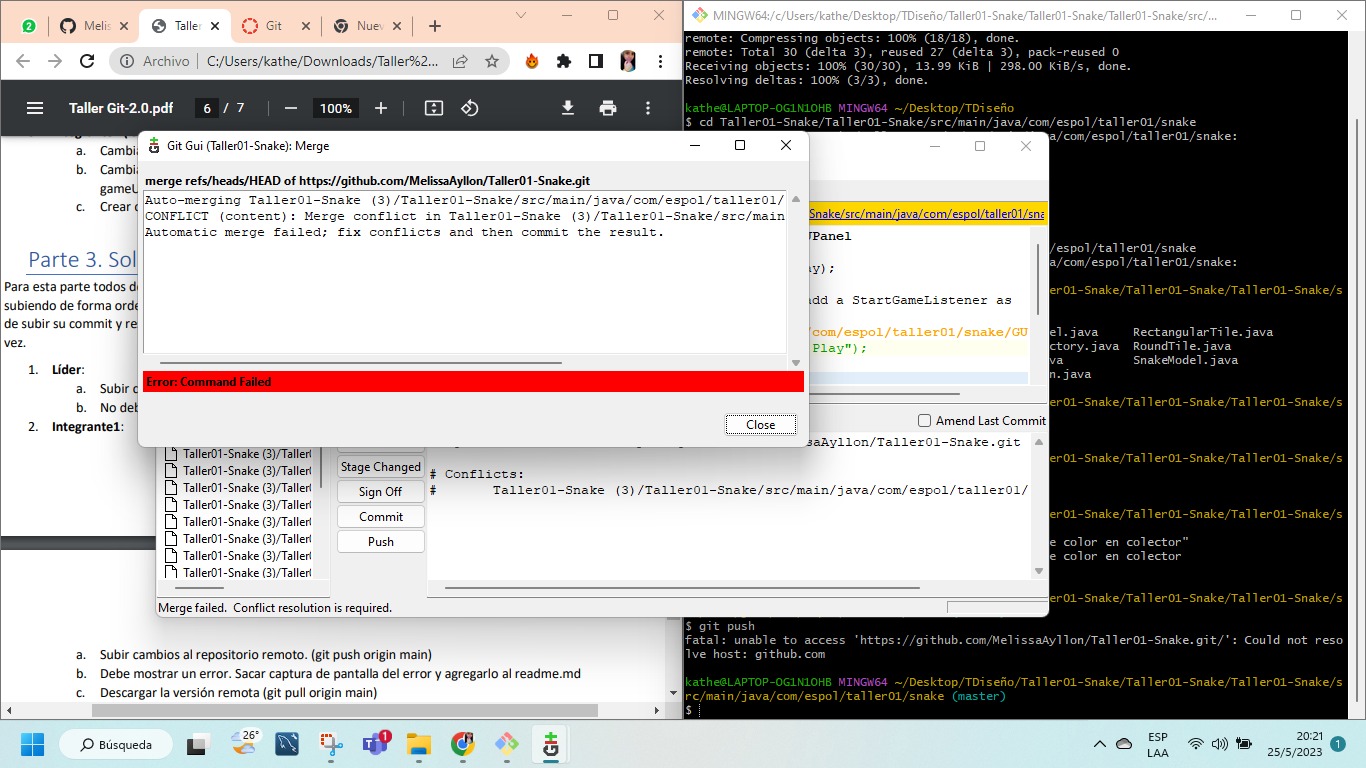Image resolution: width=1366 pixels, height=768 pixels.
Task: Select the fit-to-page icon in PDF toolbar
Action: point(432,108)
